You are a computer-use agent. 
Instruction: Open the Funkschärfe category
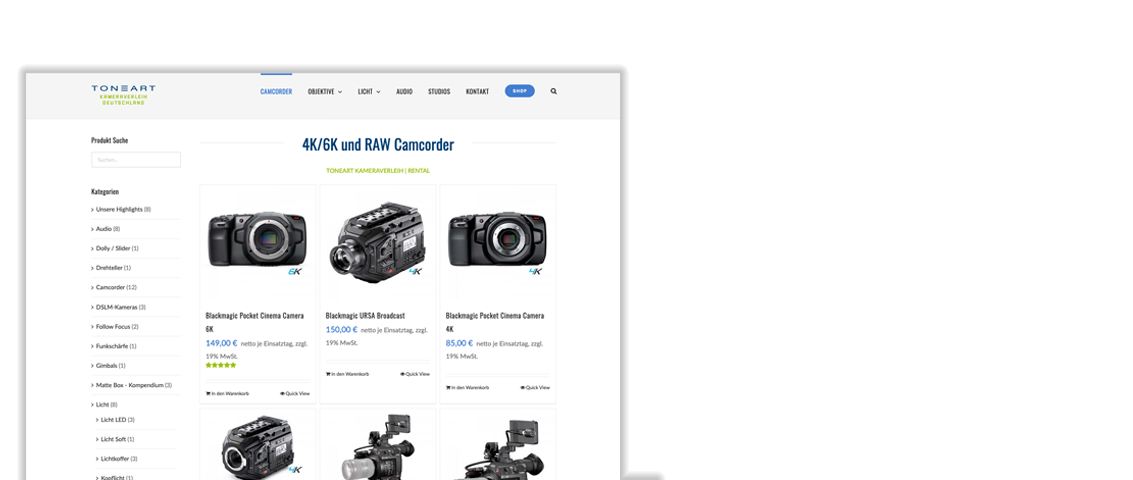[x=116, y=346]
